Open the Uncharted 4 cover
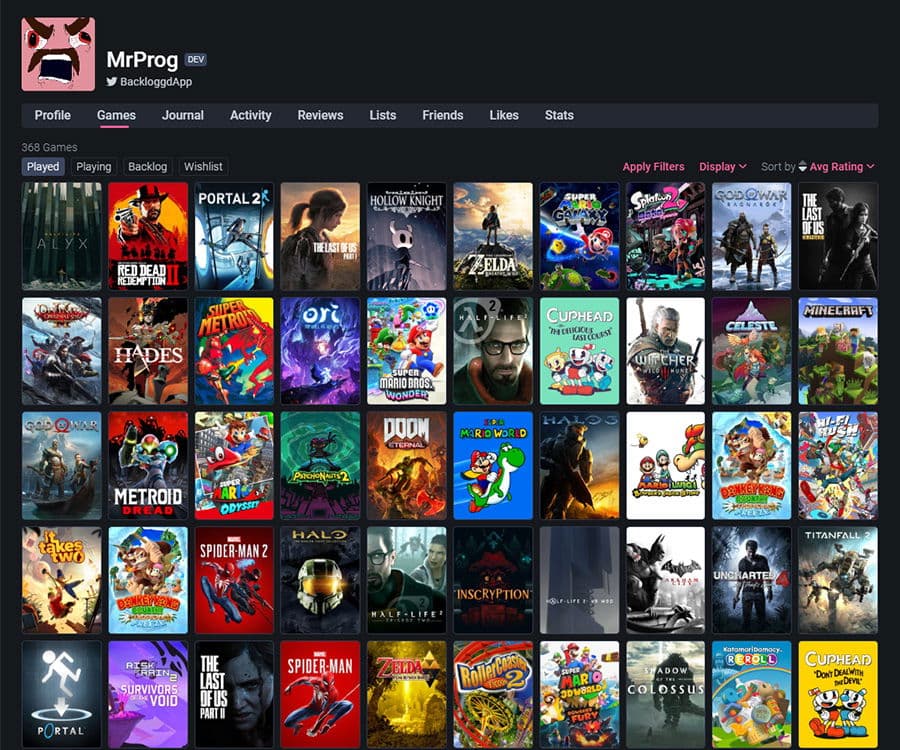 751,581
